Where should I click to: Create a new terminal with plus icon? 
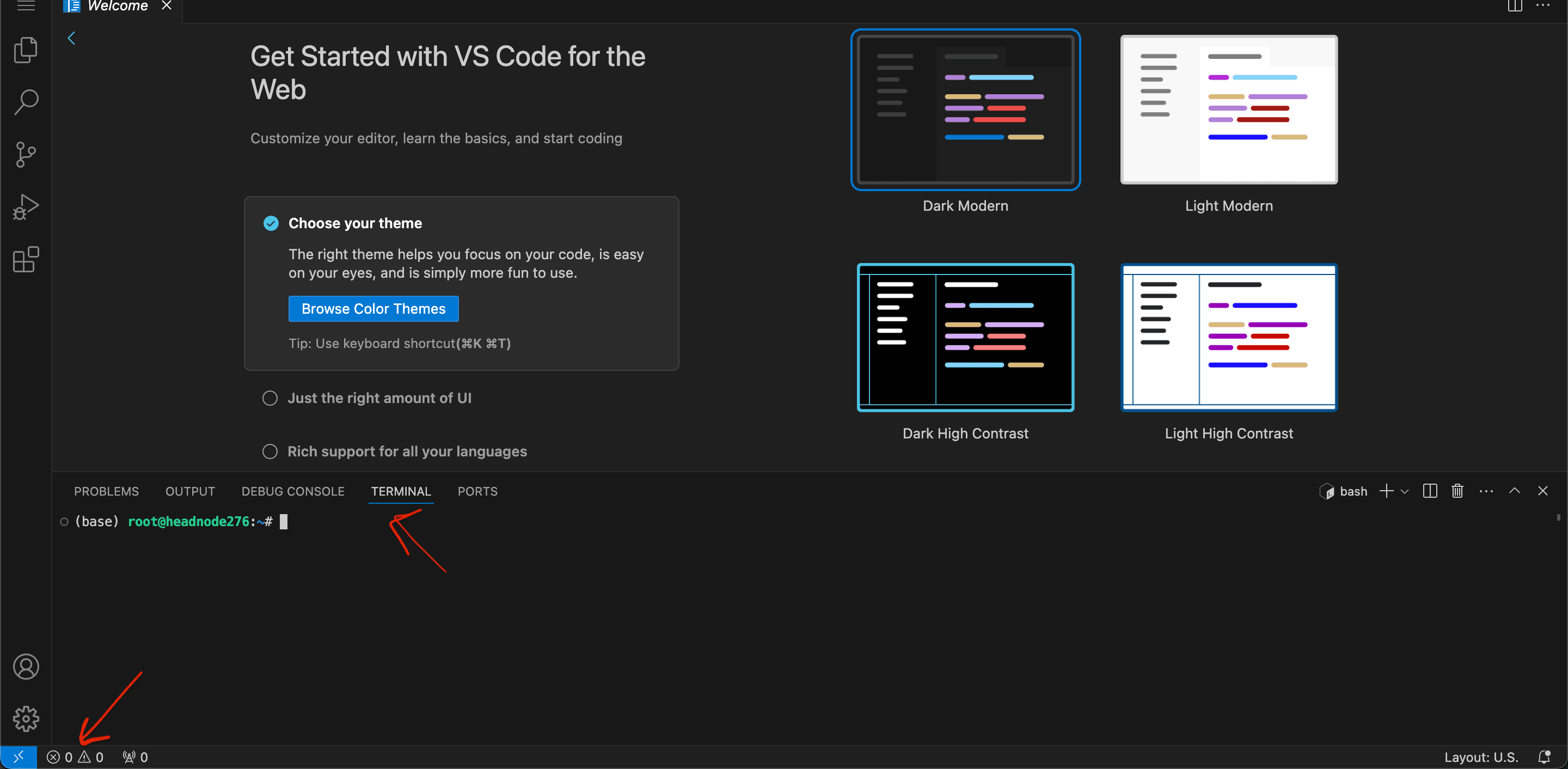[1386, 491]
